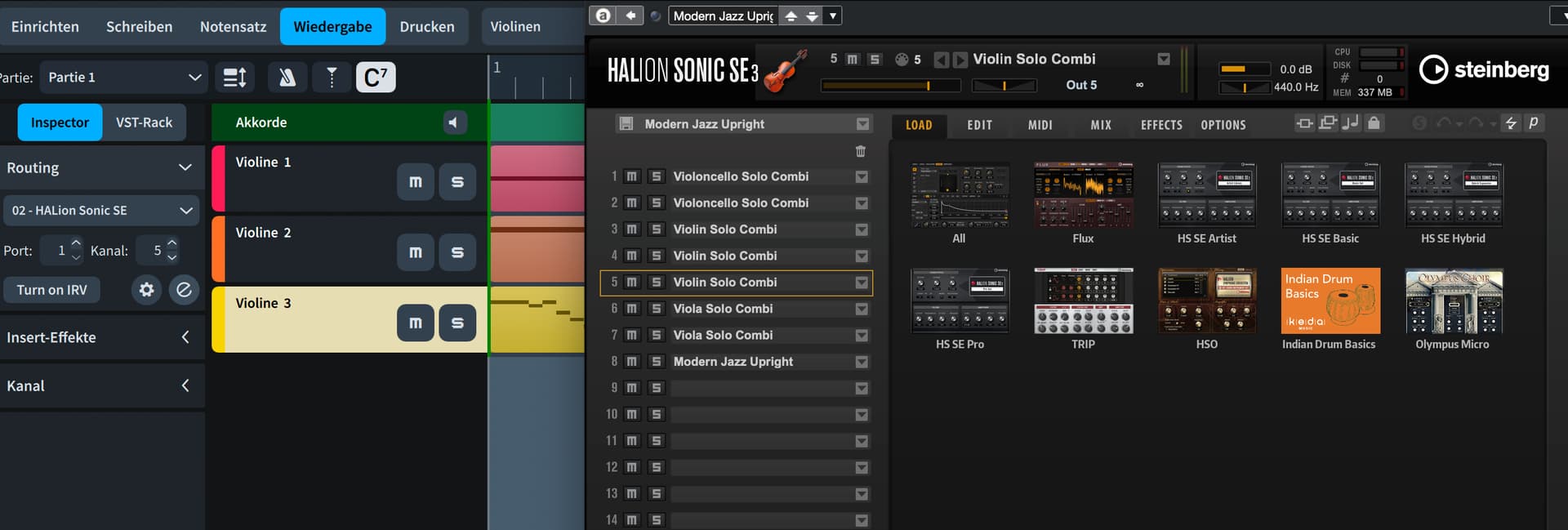Adjust the slot pan slider beside Out 5
The height and width of the screenshot is (530, 1568).
point(1004,85)
